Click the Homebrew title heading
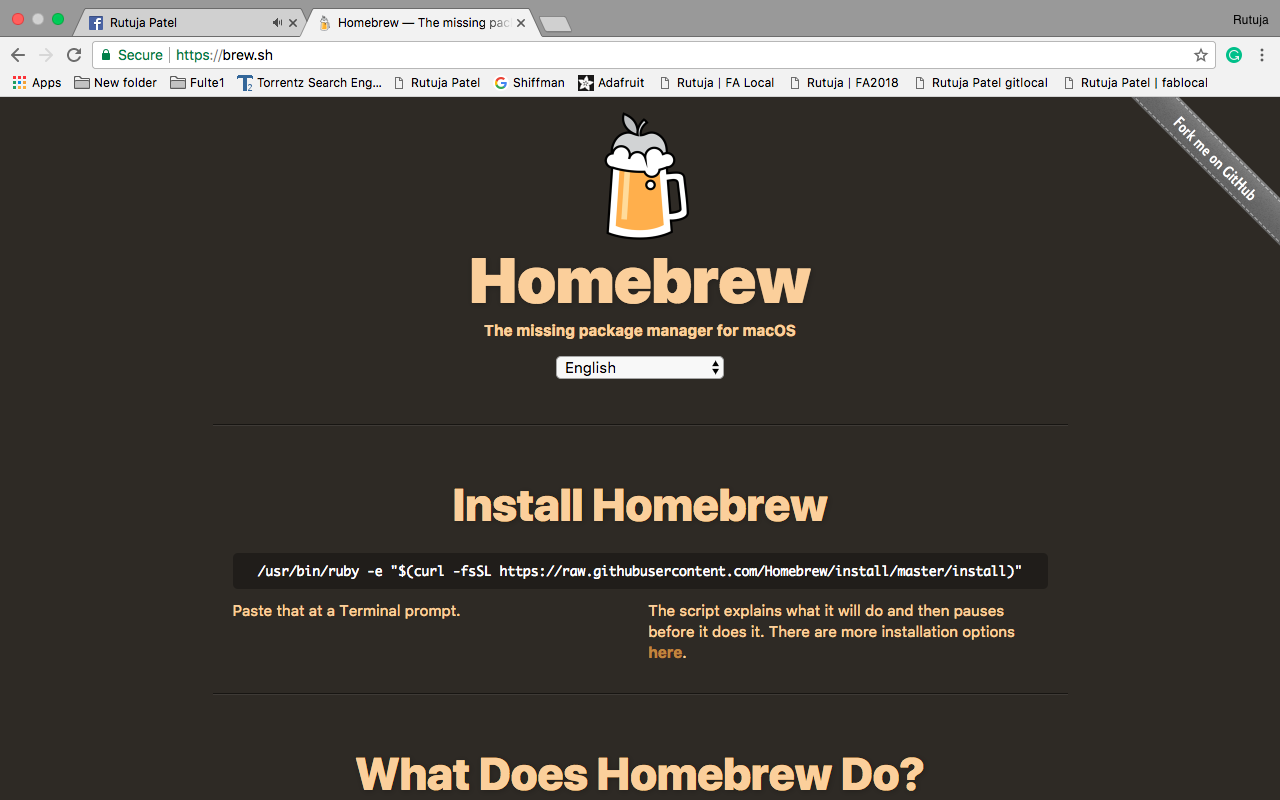Screen dimensions: 1280x800 coord(640,281)
